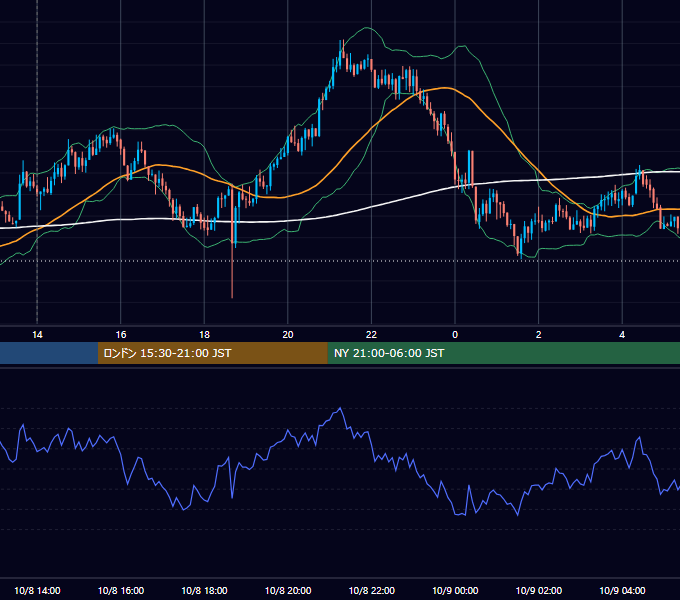Click the 10/9 04:00 time label
The width and height of the screenshot is (680, 600).
click(622, 590)
